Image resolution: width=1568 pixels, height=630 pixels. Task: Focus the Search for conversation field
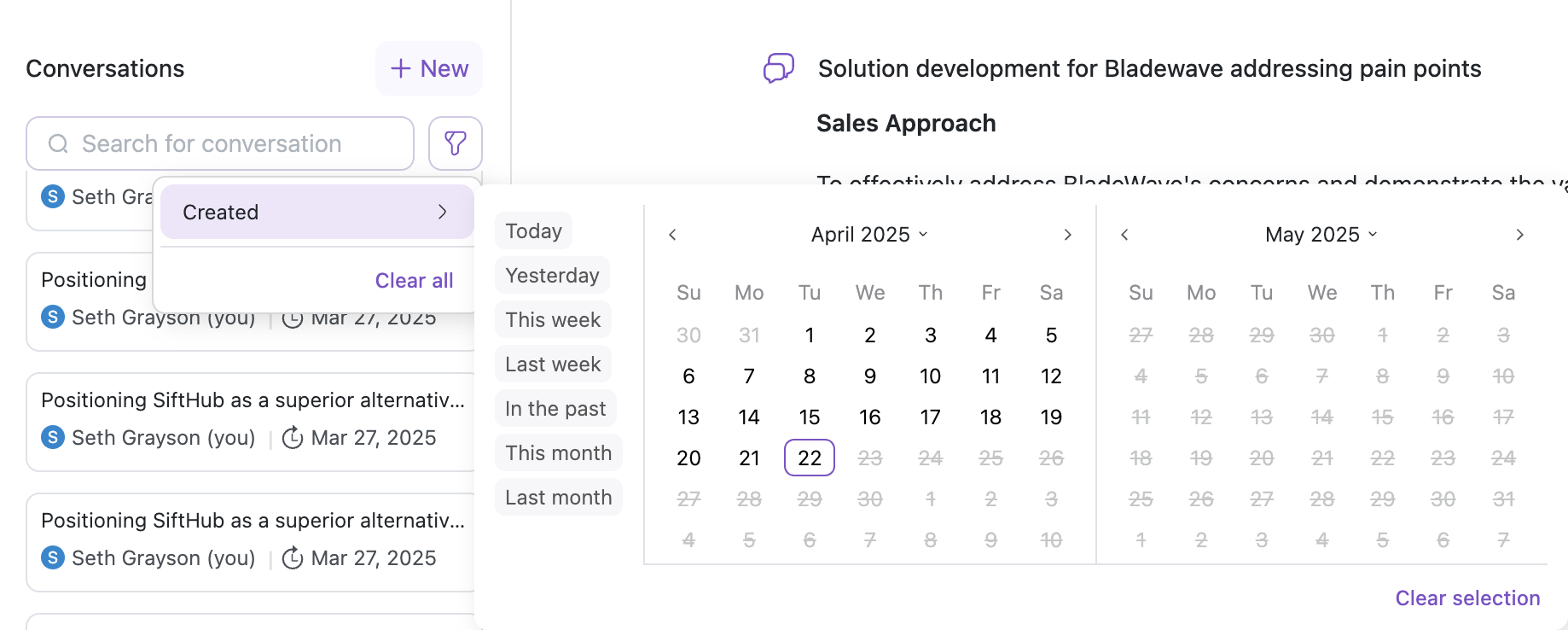tap(220, 143)
